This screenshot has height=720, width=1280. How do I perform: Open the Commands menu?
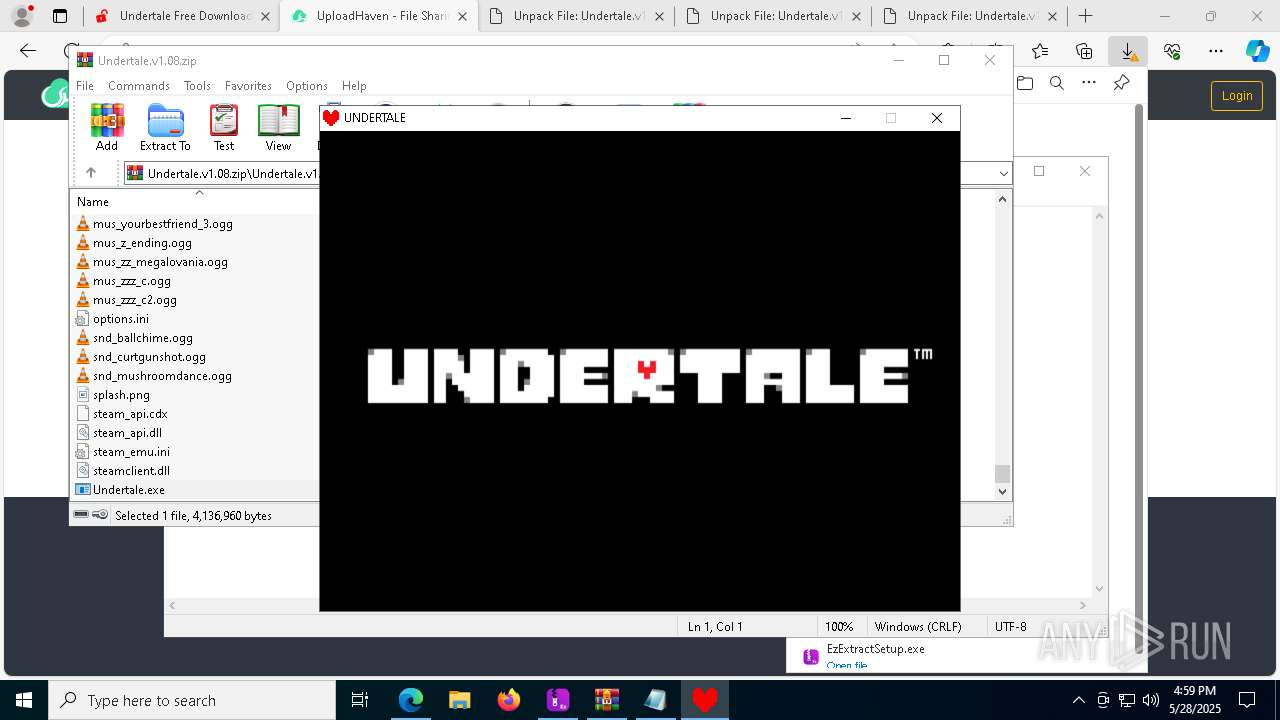point(139,86)
